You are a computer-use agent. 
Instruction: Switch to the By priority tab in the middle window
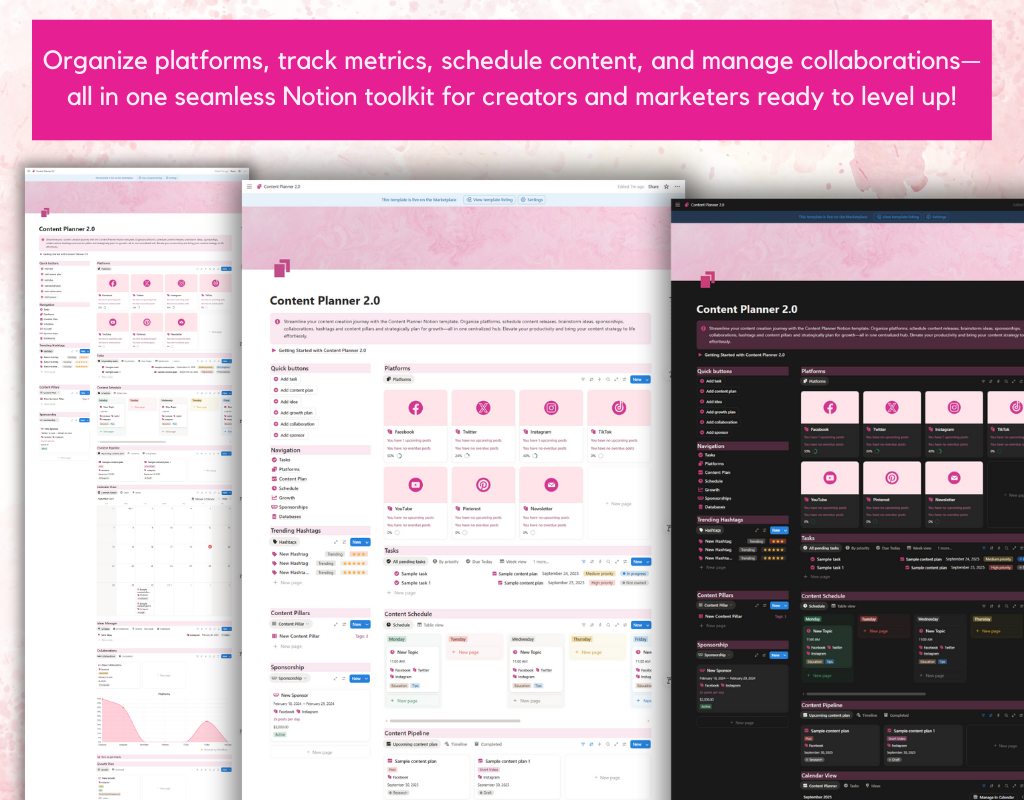tap(446, 562)
